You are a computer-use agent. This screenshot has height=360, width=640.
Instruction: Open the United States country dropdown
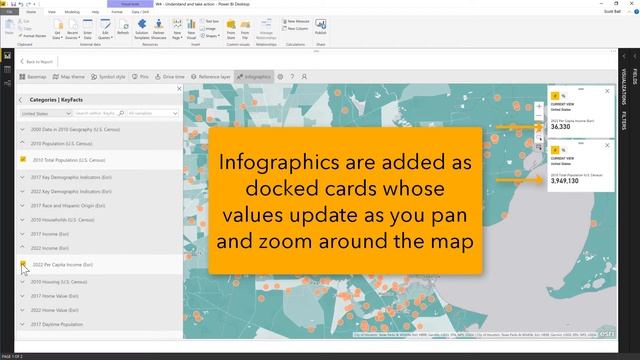click(x=46, y=113)
